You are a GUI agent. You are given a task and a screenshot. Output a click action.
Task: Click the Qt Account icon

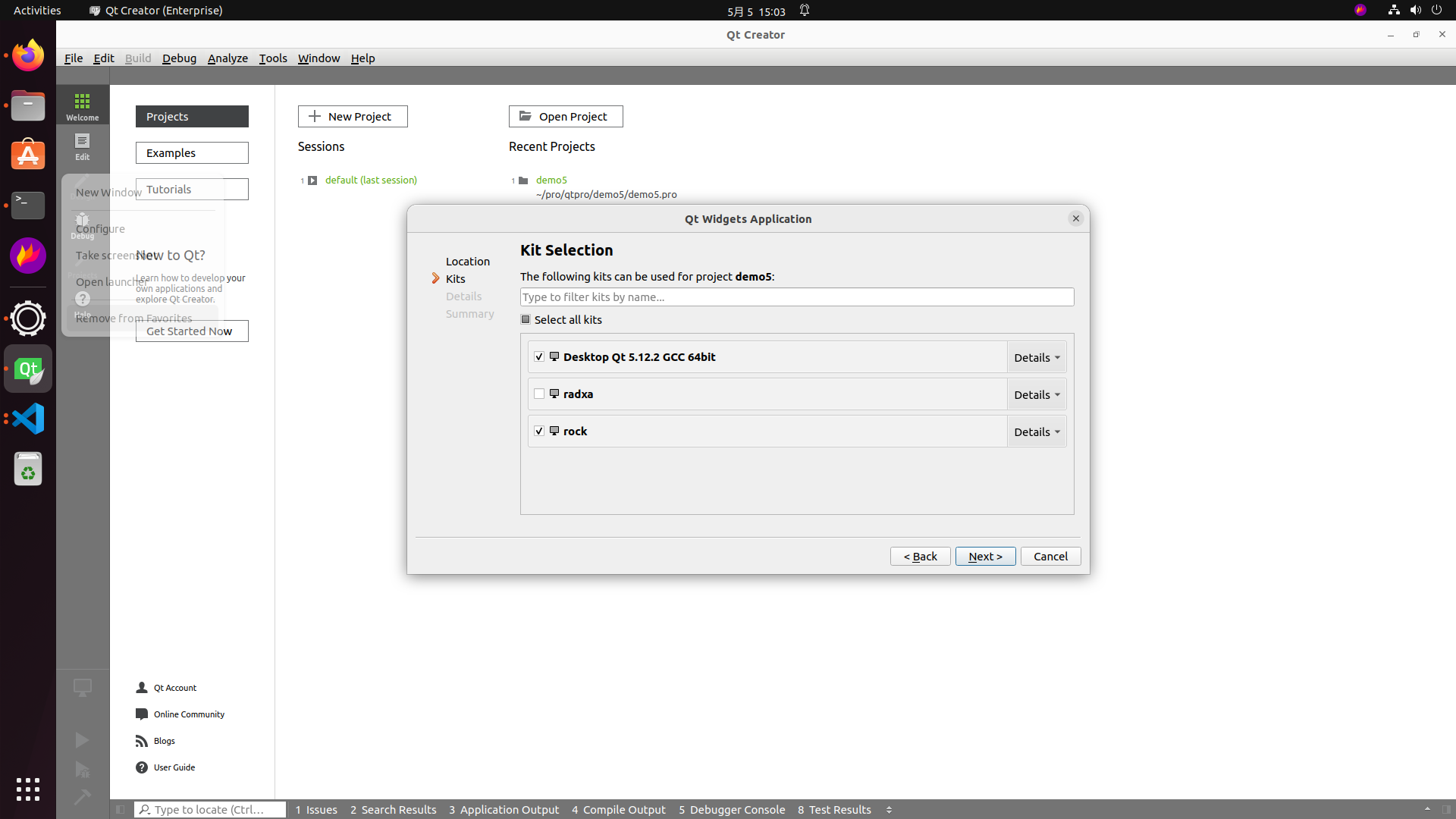[142, 688]
